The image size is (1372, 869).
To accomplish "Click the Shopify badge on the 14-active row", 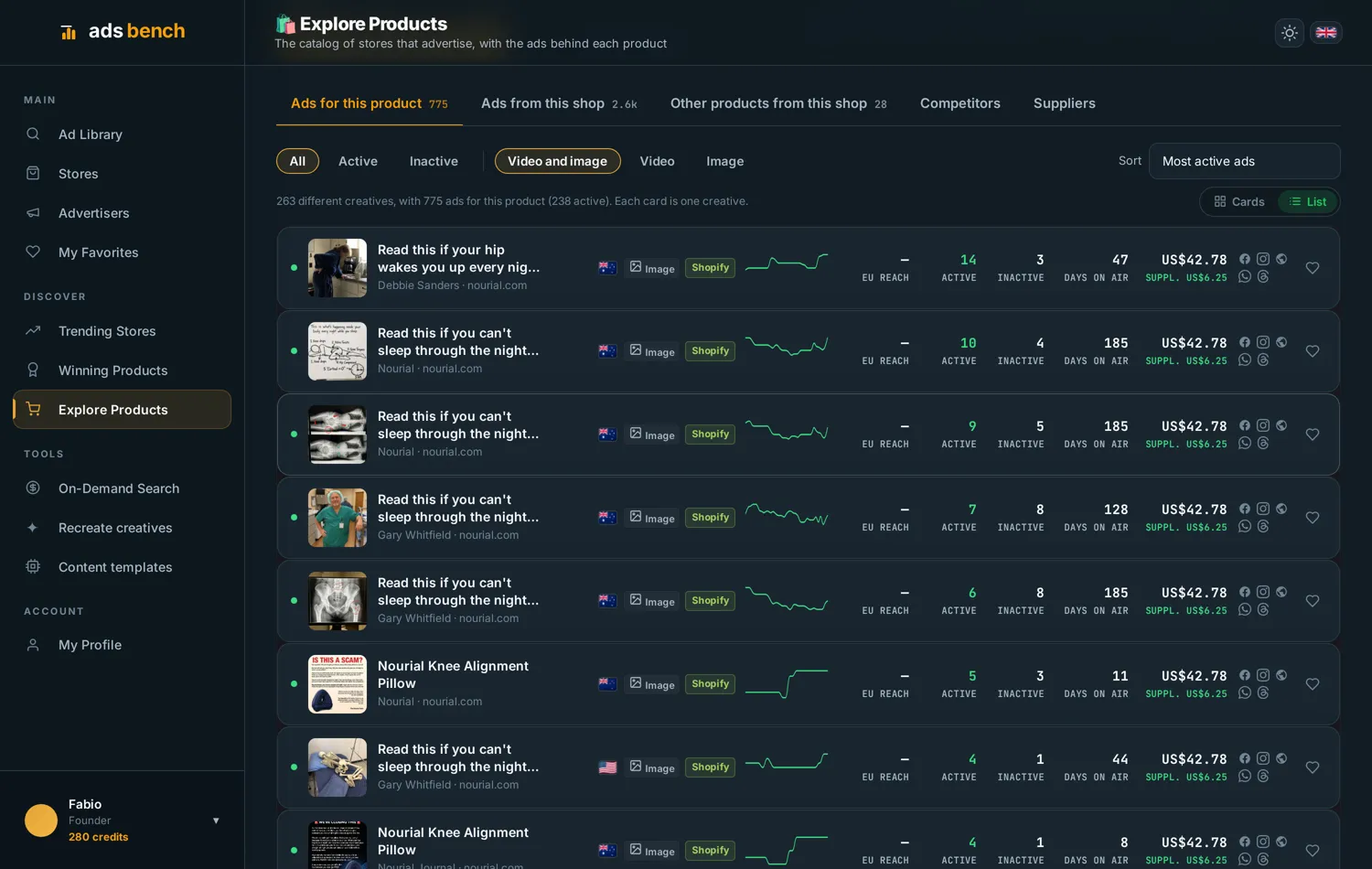I will [x=711, y=268].
